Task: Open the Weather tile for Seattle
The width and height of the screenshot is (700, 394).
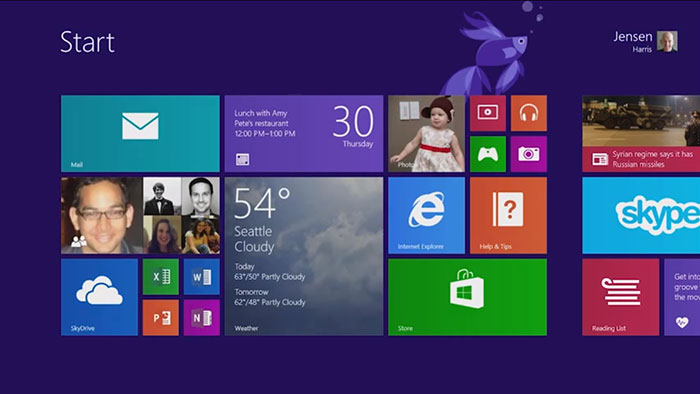Action: [304, 256]
